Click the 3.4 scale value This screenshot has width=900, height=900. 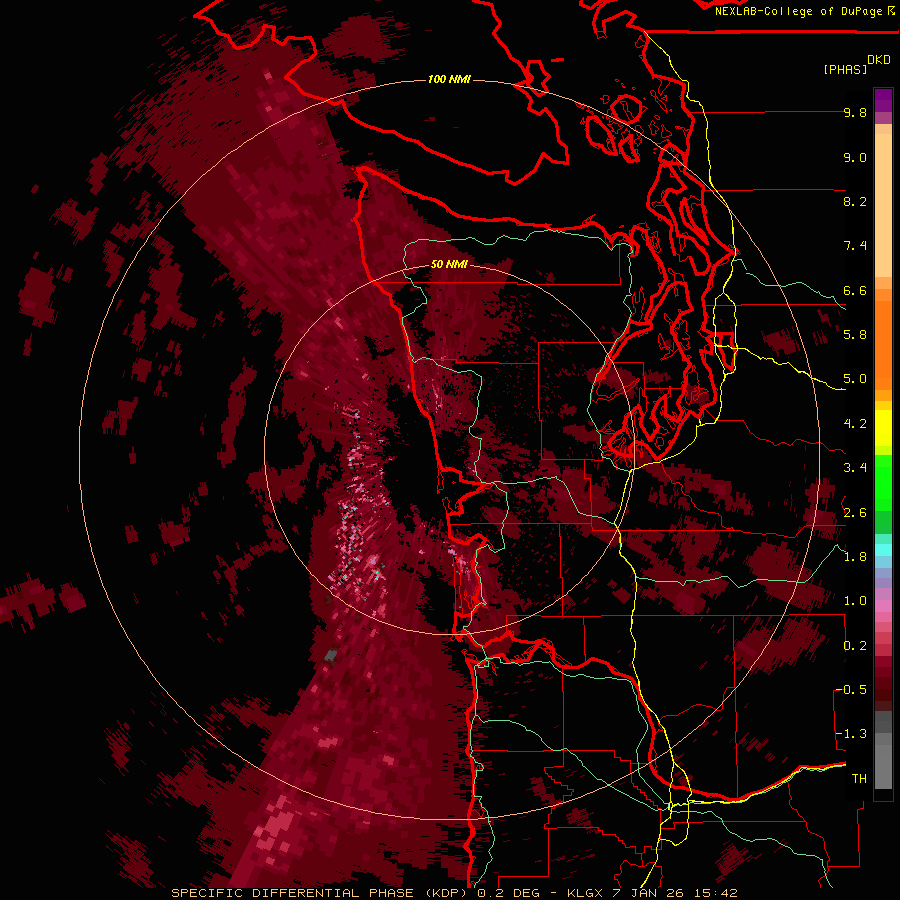coord(855,468)
